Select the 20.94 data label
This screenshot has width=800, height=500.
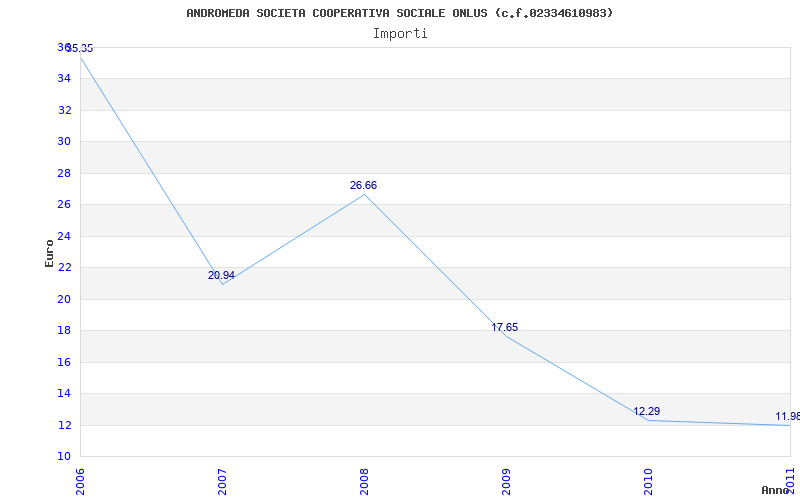point(221,275)
